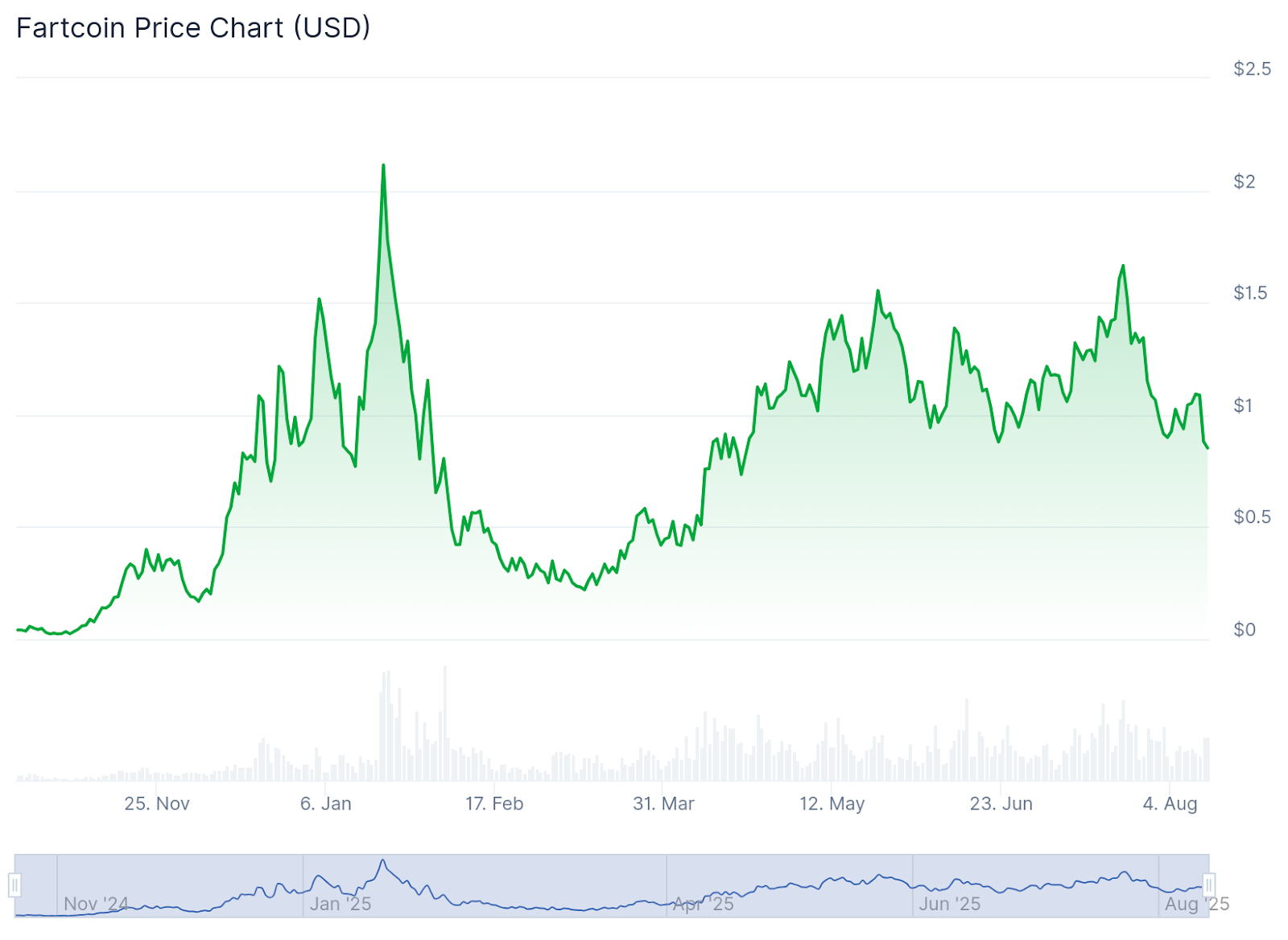Click the 31. Mar axis label

tap(663, 803)
